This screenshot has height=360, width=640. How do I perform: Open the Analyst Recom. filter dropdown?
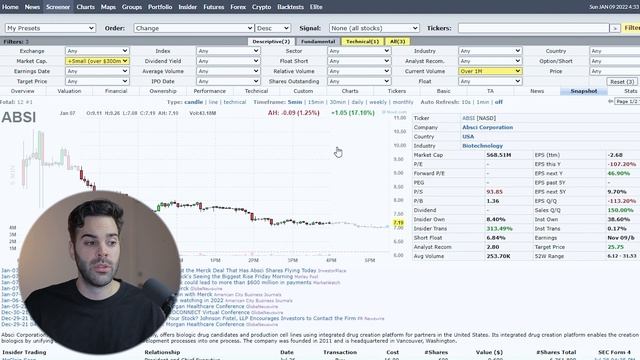(x=490, y=61)
